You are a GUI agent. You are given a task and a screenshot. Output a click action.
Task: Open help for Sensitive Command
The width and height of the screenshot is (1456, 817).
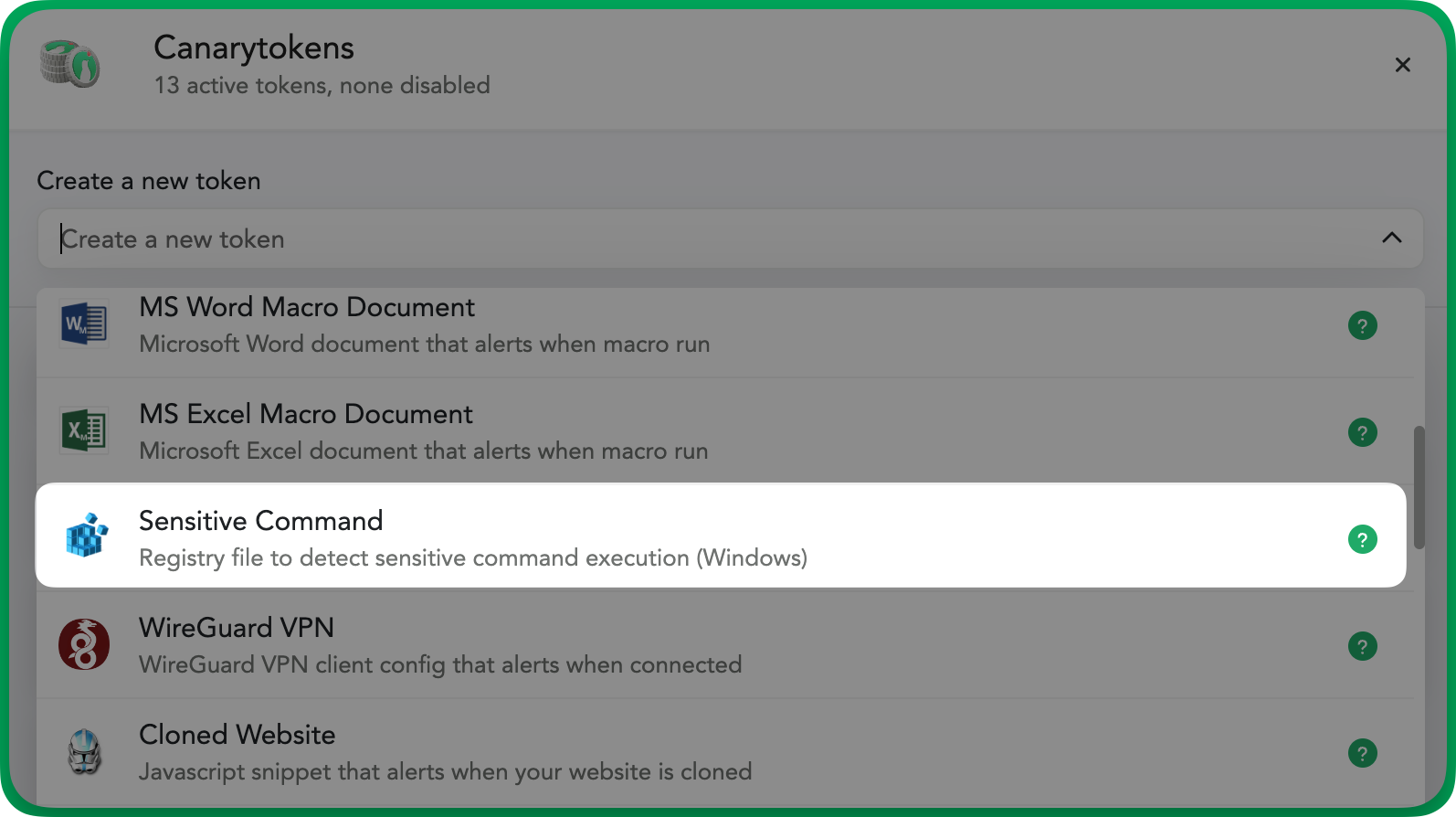[1362, 539]
